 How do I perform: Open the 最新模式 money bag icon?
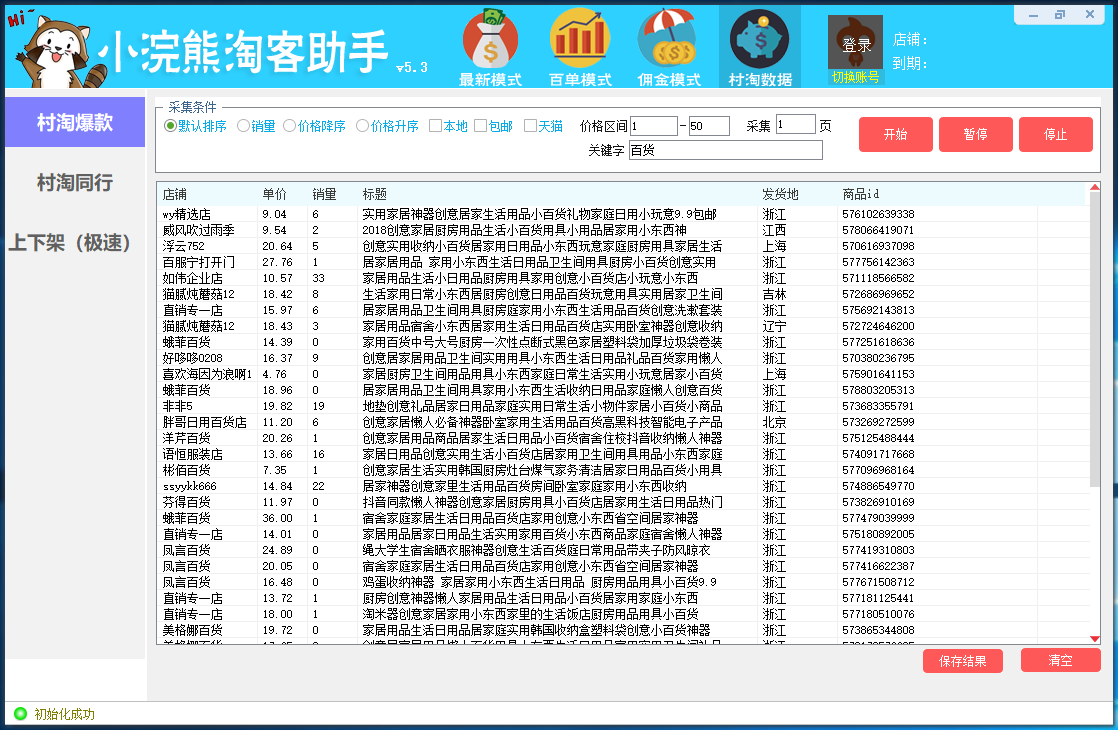point(490,40)
